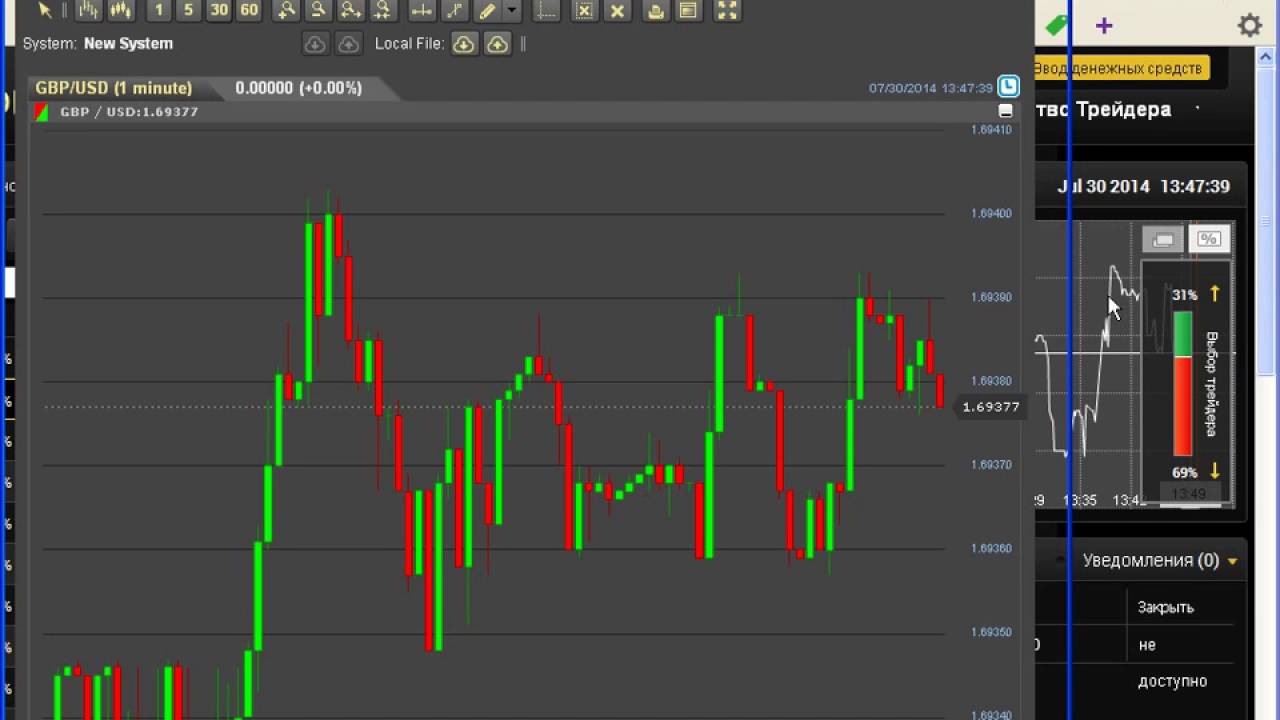1280x720 pixels.
Task: Select the trend line drawing tool
Action: click(454, 10)
